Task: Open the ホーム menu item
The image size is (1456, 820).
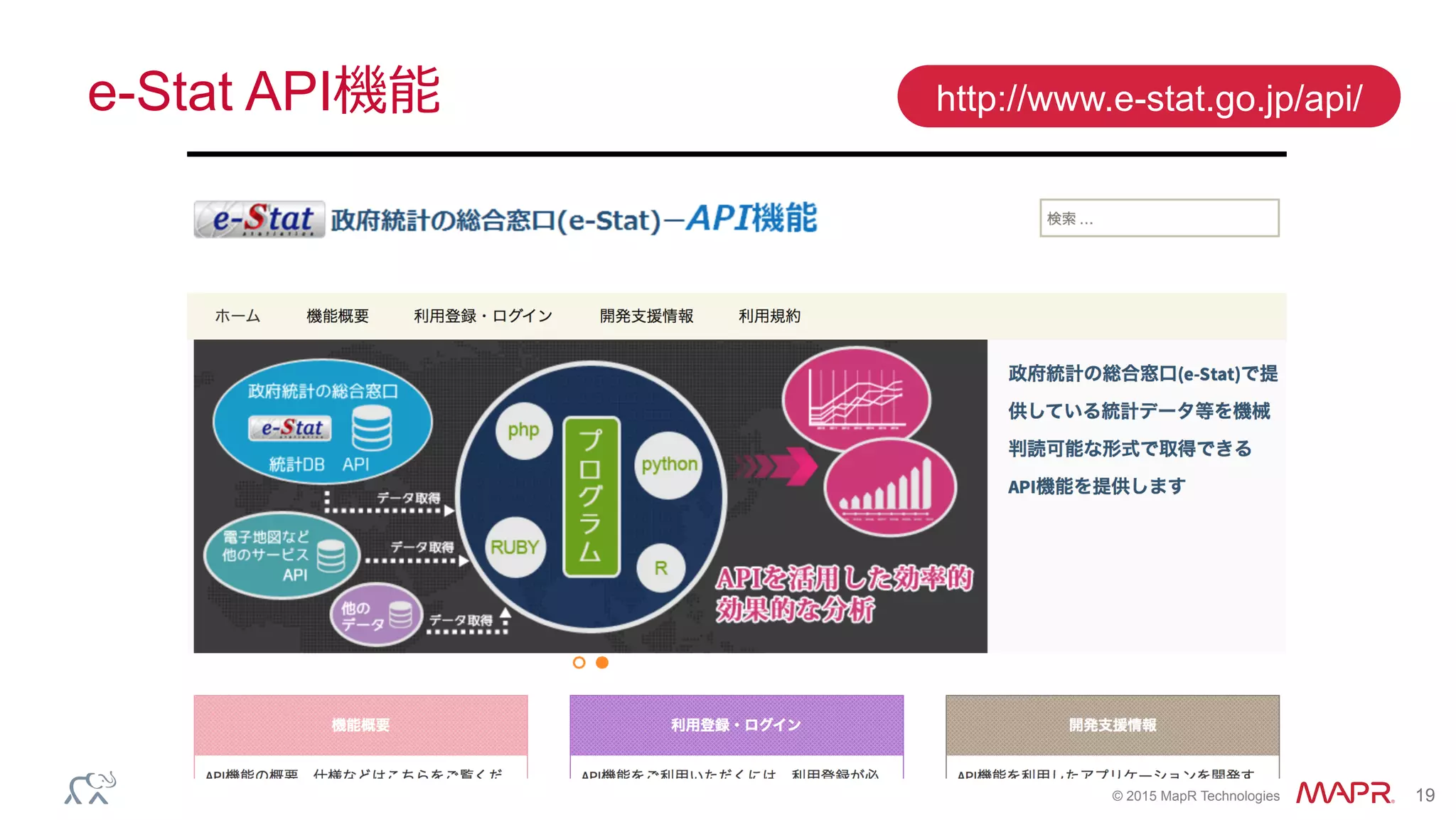Action: coord(237,316)
